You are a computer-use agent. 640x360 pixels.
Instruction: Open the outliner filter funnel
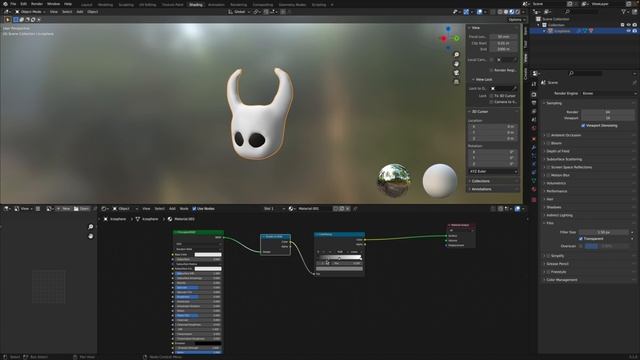pyautogui.click(x=624, y=12)
